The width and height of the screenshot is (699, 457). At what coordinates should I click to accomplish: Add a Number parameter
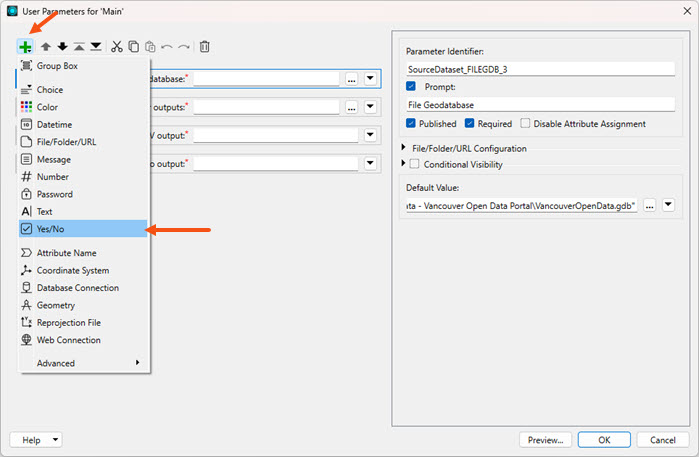coord(82,177)
